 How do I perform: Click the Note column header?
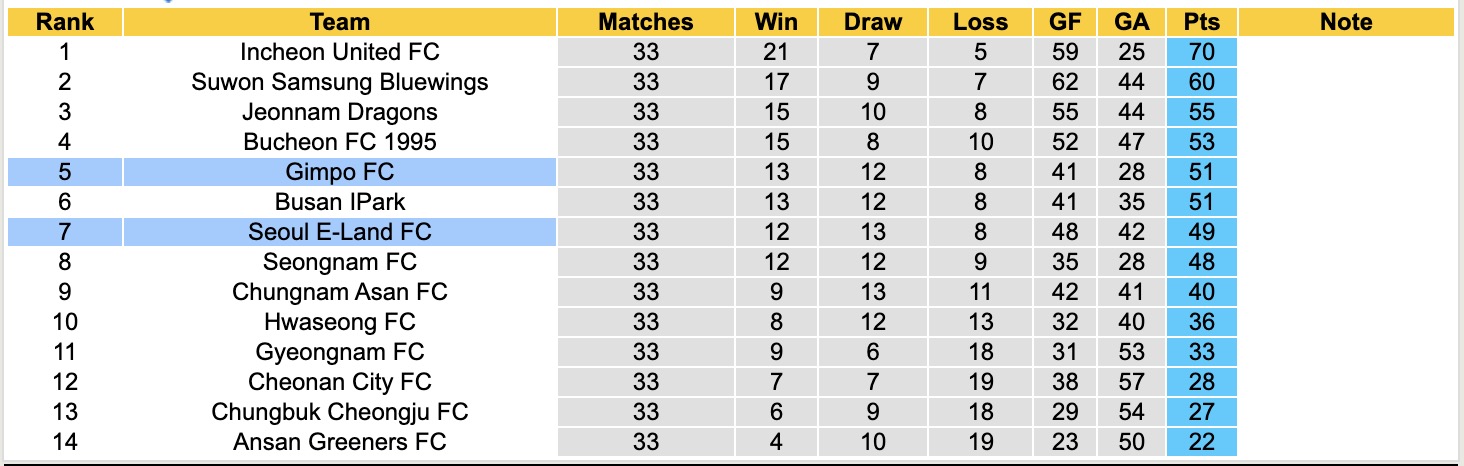pyautogui.click(x=1346, y=22)
